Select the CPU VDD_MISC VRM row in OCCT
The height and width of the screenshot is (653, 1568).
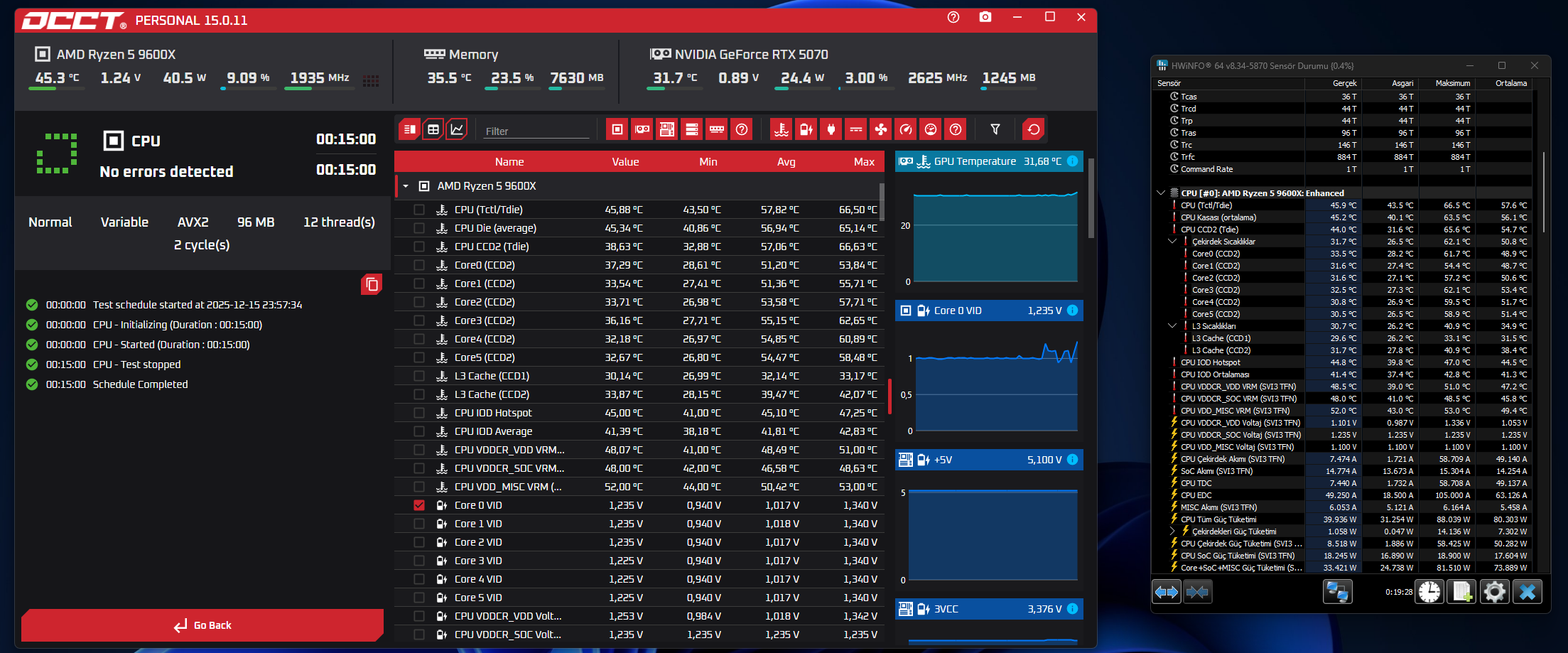coord(639,487)
